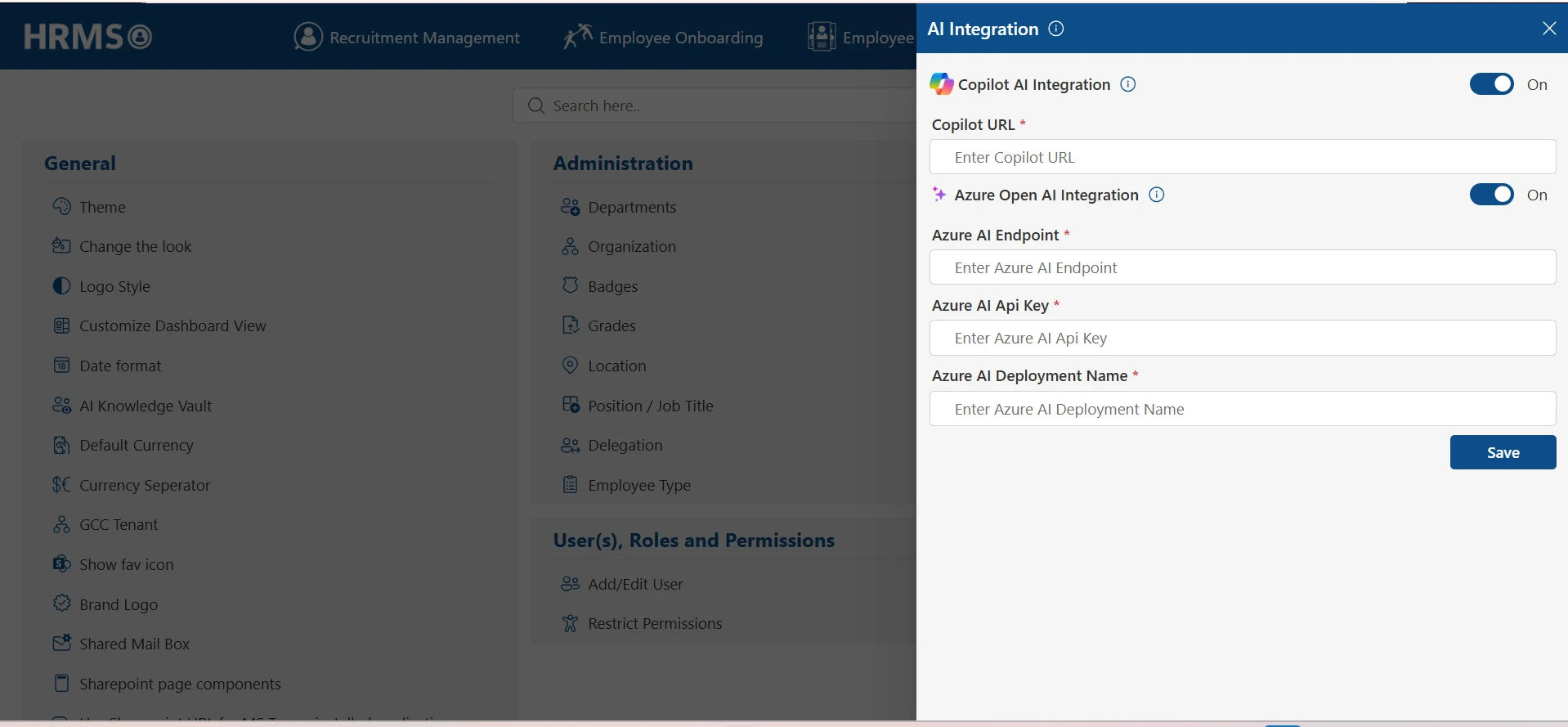Click the Badges icon
This screenshot has height=727, width=1568.
point(570,285)
